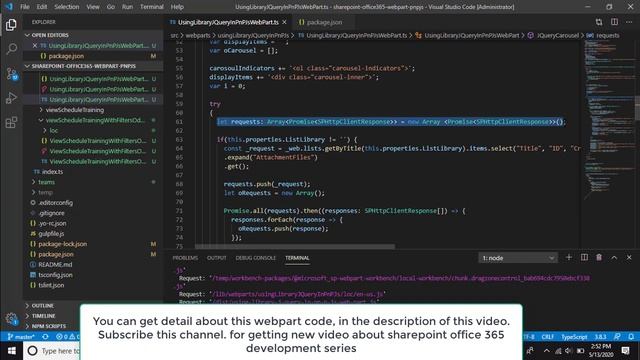640x360 pixels.
Task: Open more editor actions menu
Action: tap(629, 22)
